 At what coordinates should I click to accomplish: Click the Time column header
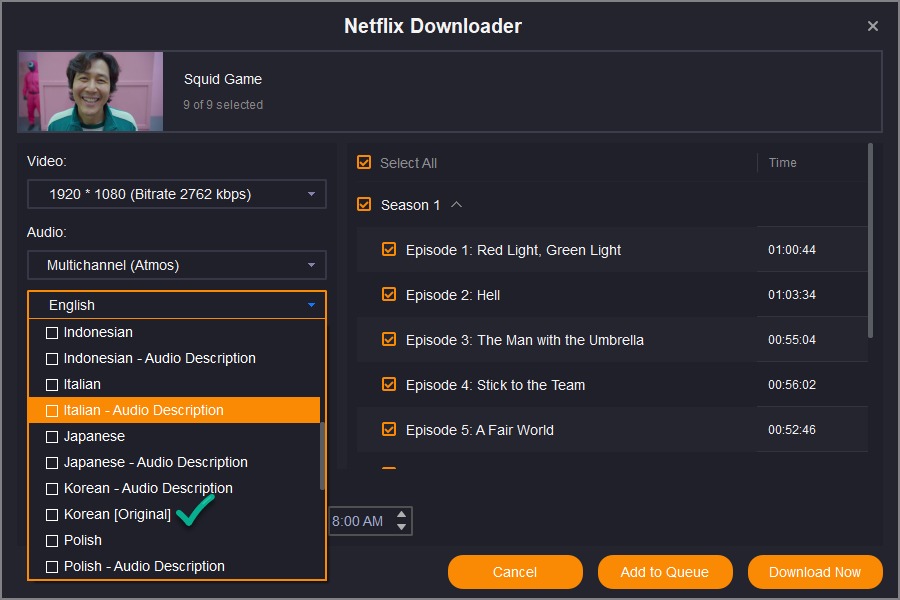coord(782,163)
